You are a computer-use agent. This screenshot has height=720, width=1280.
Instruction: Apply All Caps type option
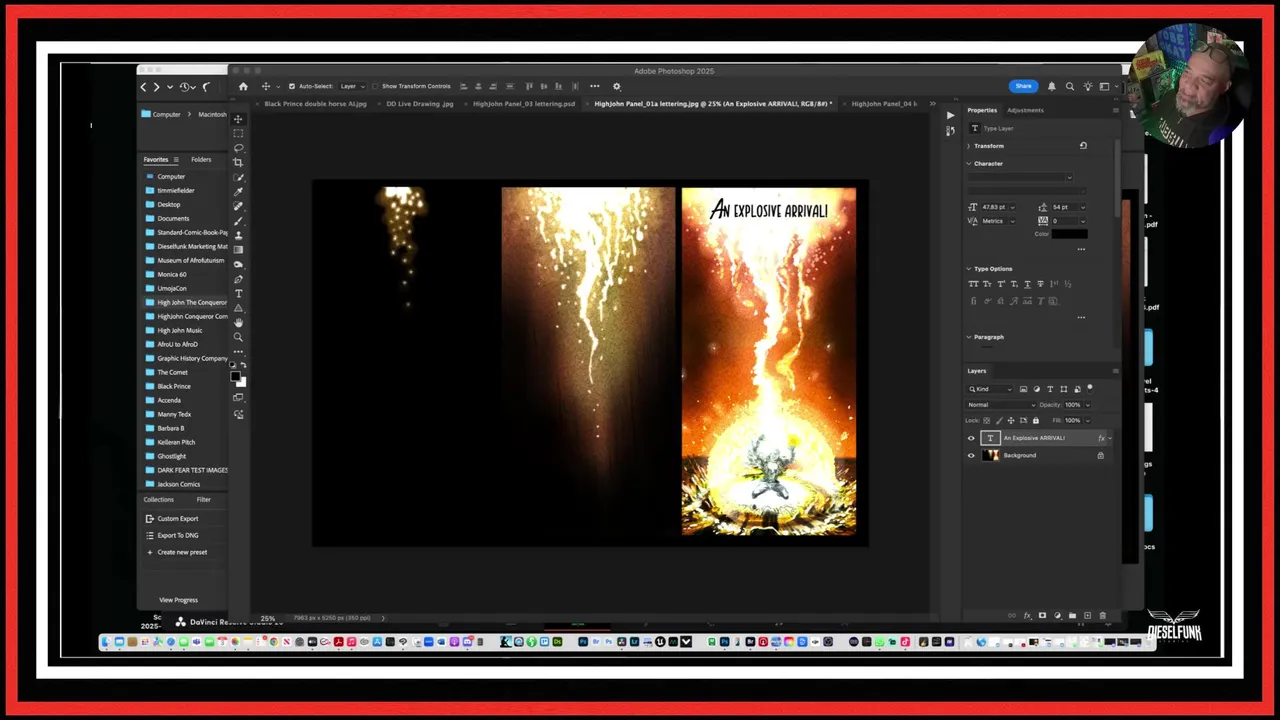pyautogui.click(x=973, y=284)
